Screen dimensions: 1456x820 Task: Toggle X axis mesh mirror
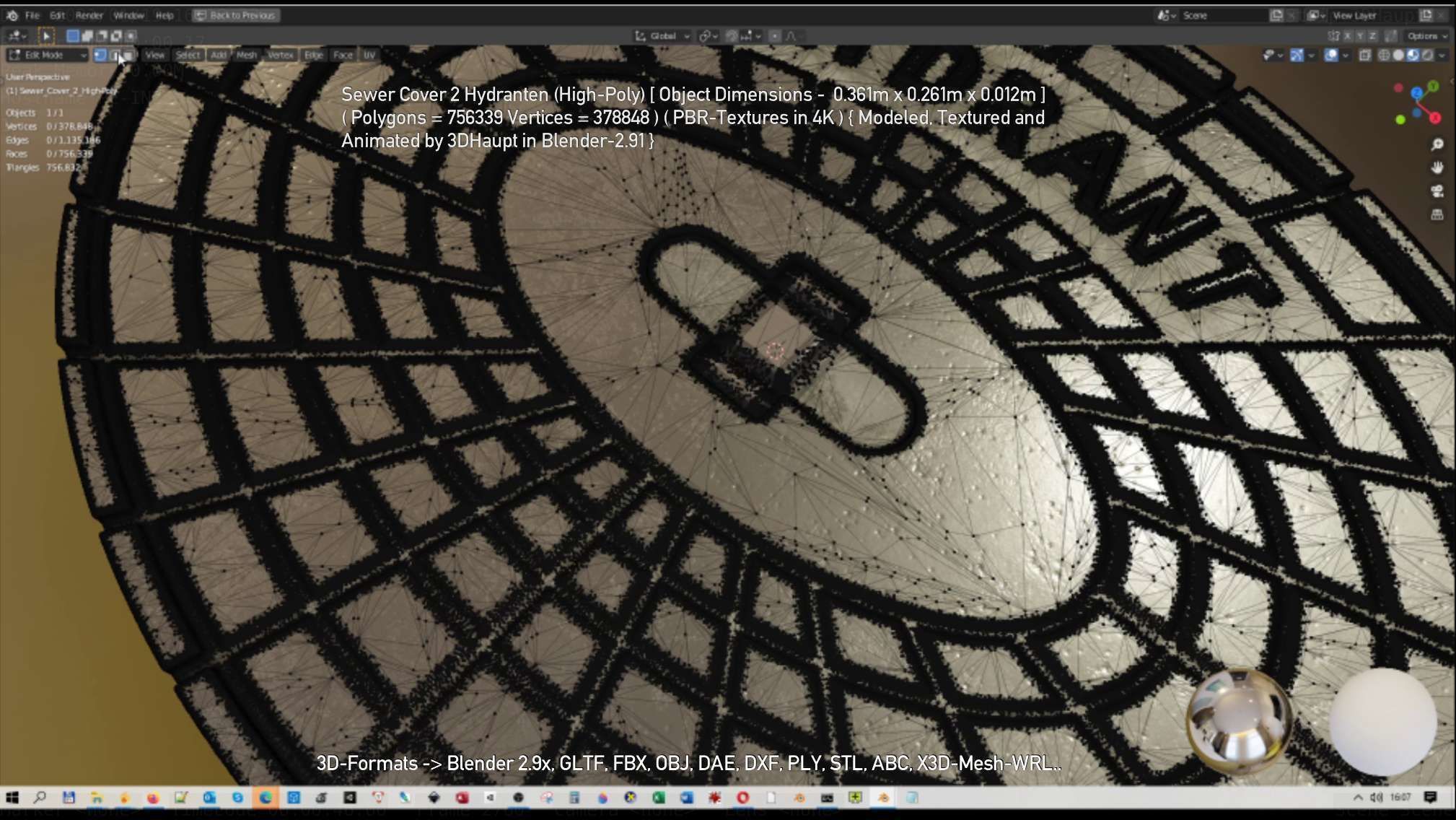coord(1347,35)
